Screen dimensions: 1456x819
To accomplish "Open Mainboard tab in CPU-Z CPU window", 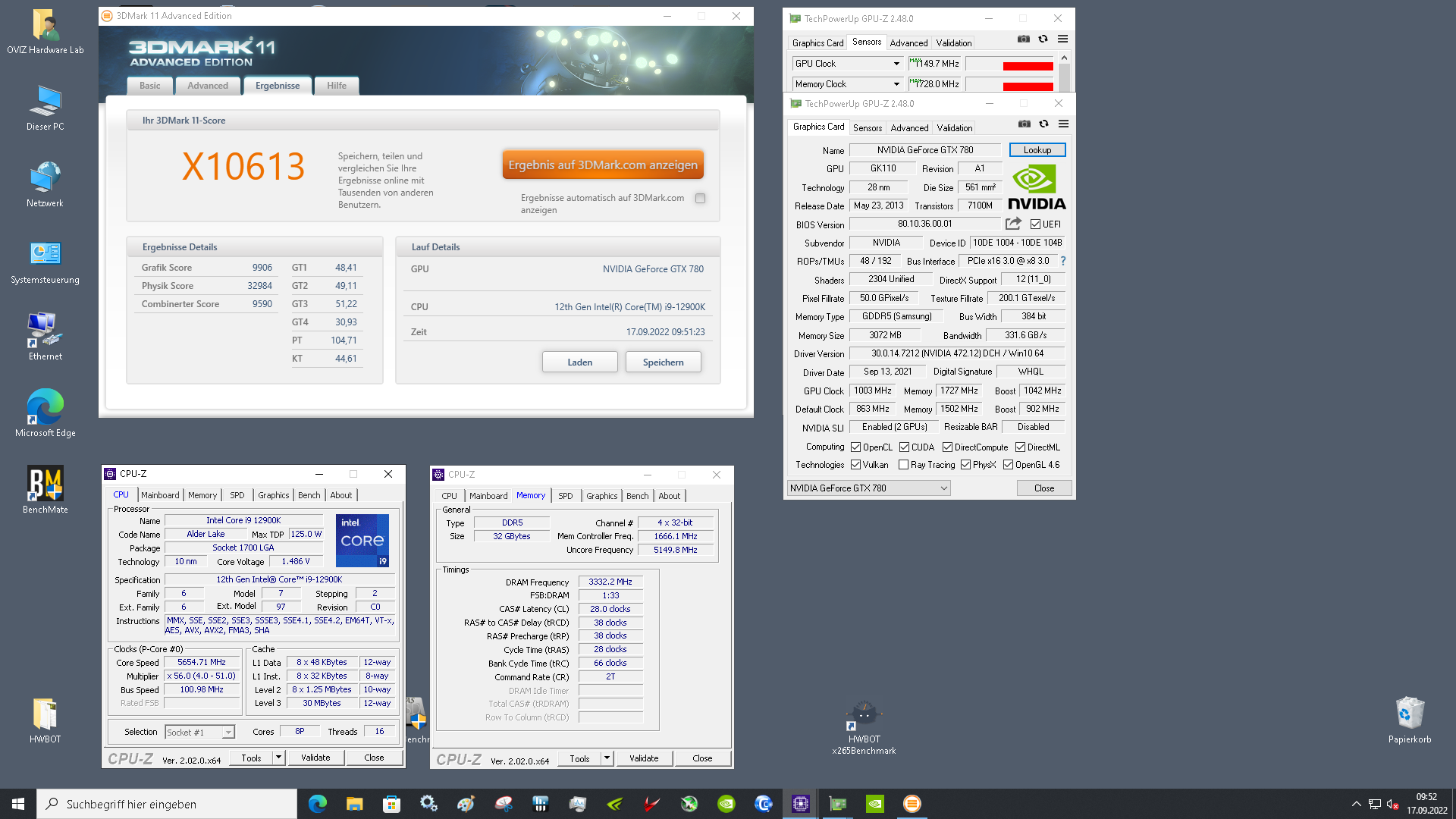I will click(x=160, y=495).
